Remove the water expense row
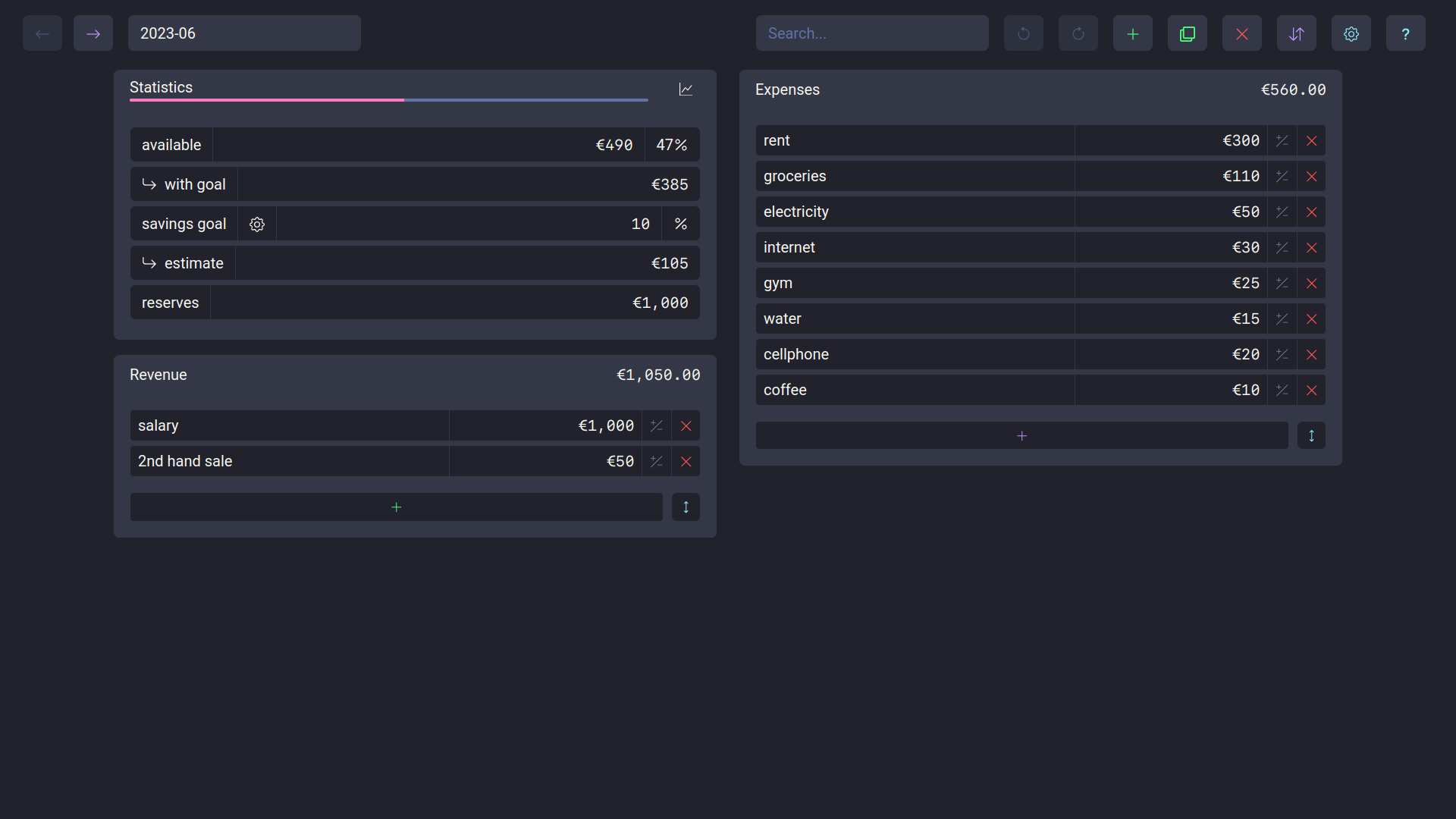This screenshot has height=819, width=1456. (x=1311, y=318)
